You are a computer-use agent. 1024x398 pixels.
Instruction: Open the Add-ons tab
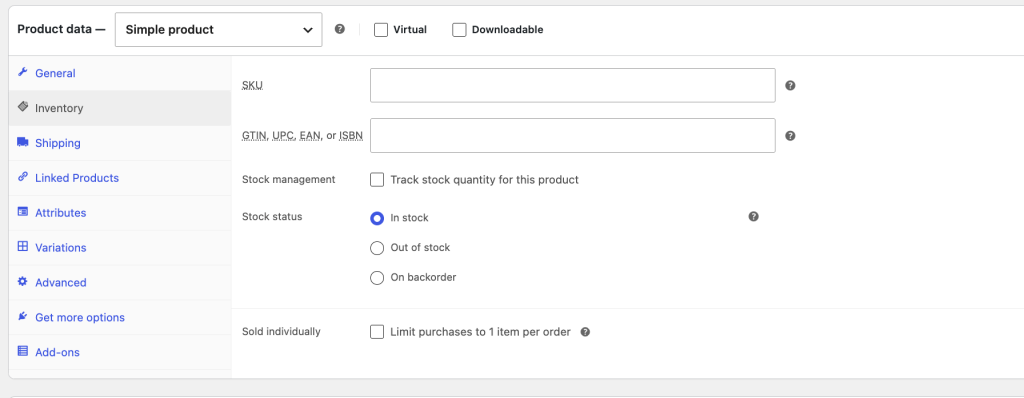coord(120,352)
